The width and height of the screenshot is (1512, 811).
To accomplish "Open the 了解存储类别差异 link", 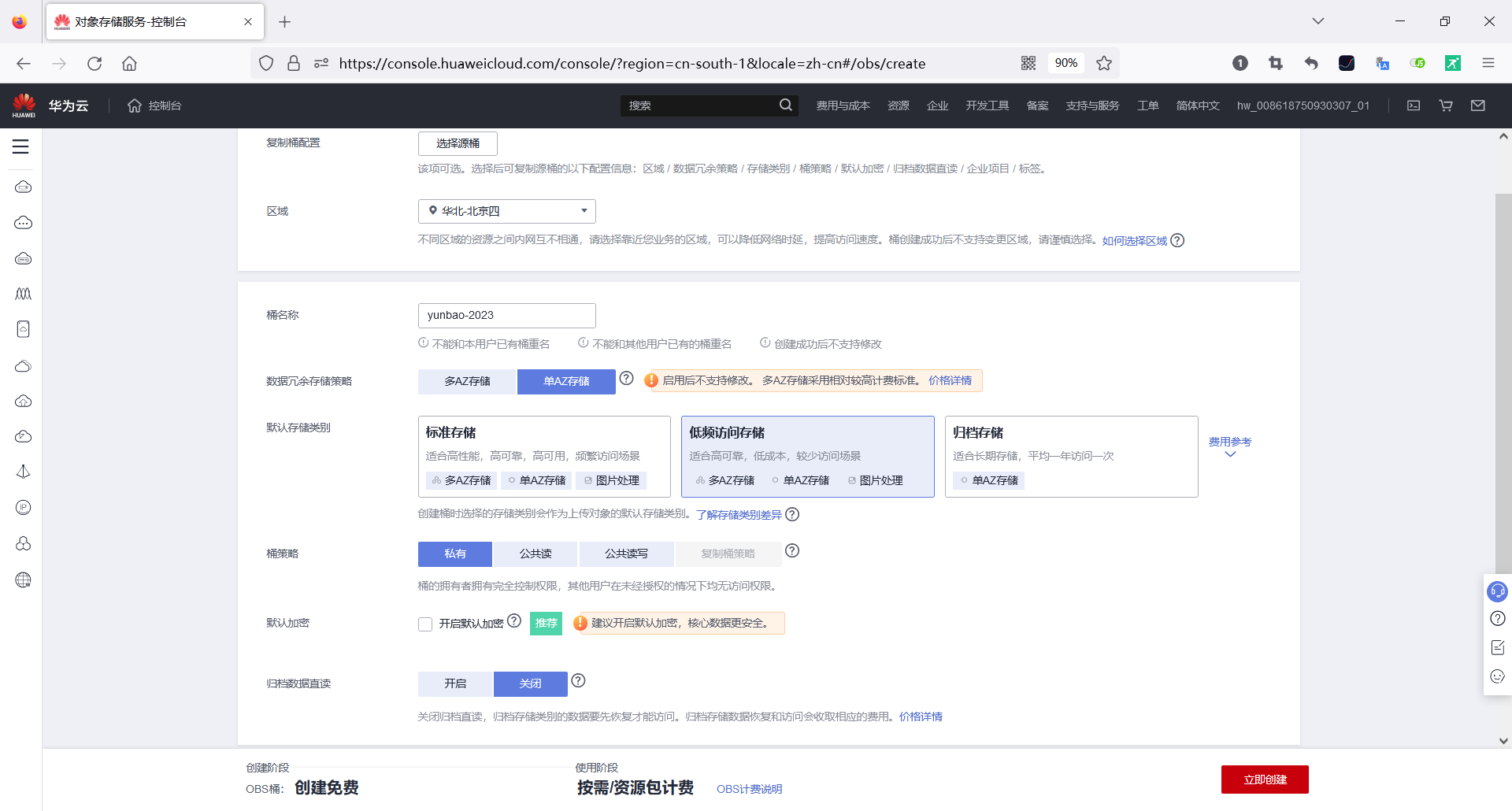I will tap(739, 515).
